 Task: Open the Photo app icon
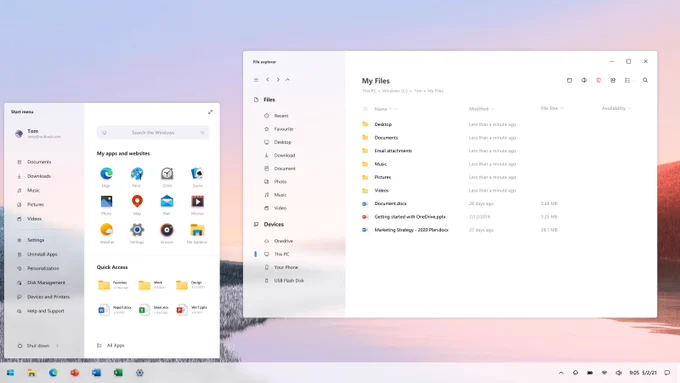(106, 202)
